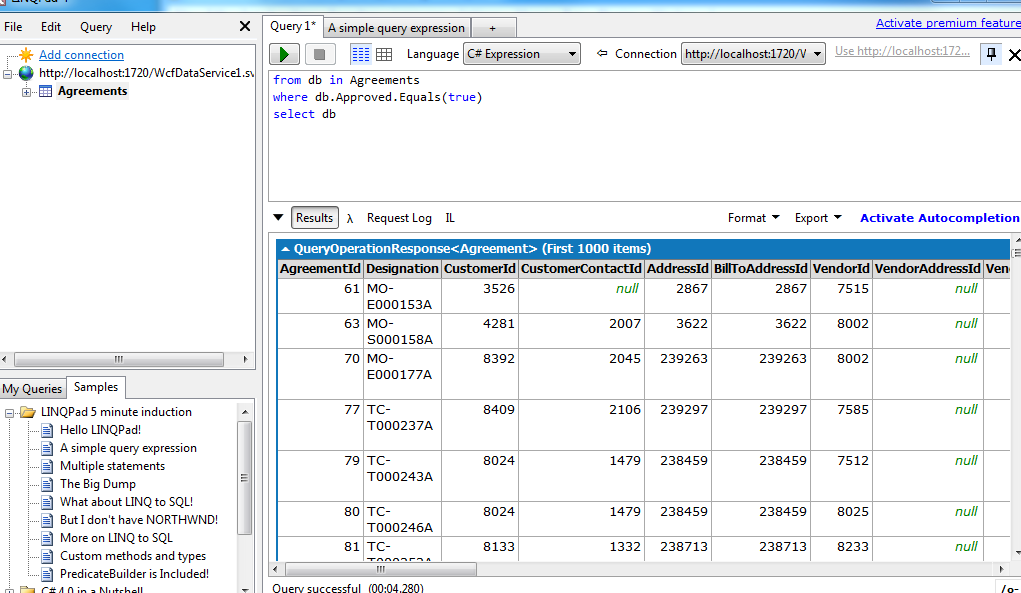The image size is (1021, 593).
Task: Collapse the results panel with the triangle
Action: 278,217
